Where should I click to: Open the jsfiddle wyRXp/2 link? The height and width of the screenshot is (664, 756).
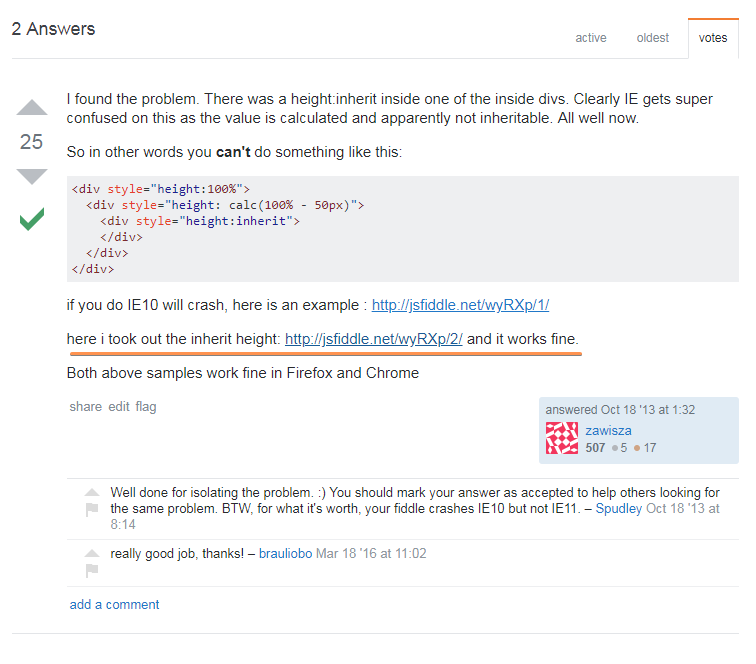coord(374,339)
